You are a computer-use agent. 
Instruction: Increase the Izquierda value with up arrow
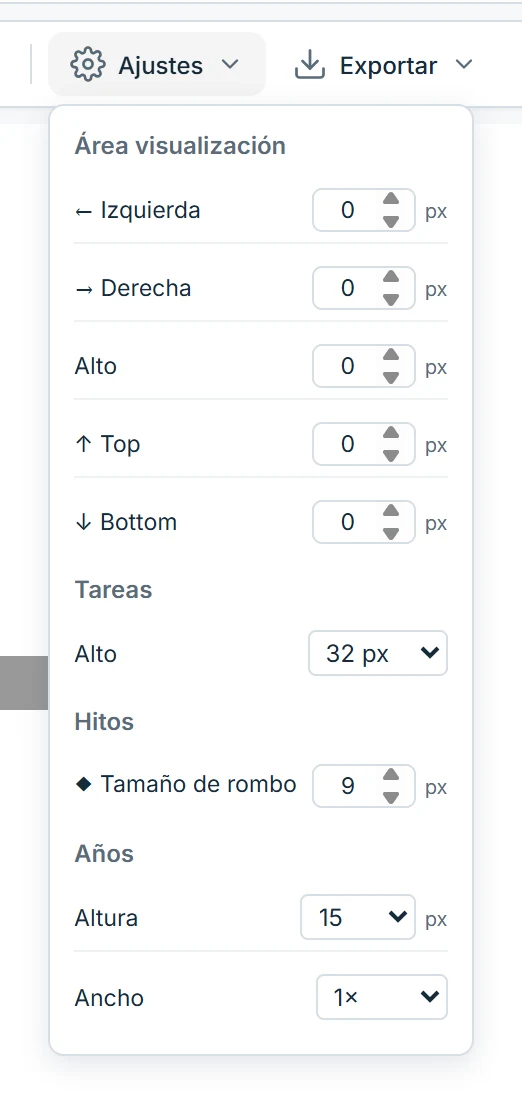[x=391, y=199]
